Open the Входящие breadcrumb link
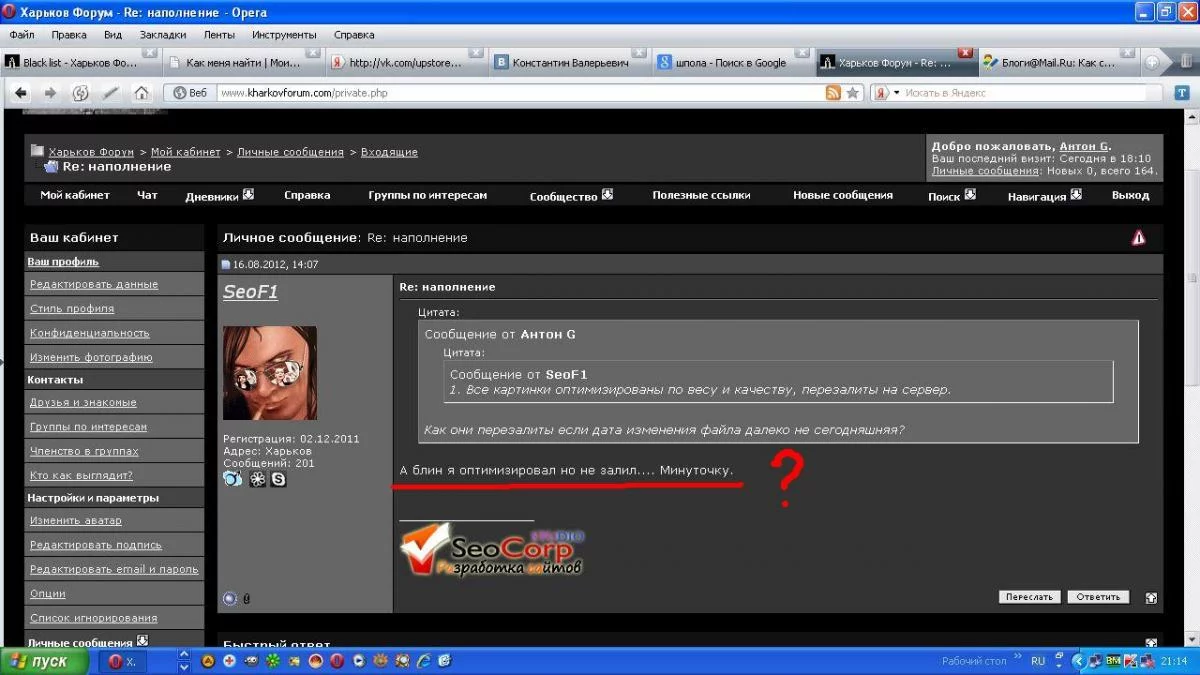This screenshot has width=1200, height=675. coord(389,152)
